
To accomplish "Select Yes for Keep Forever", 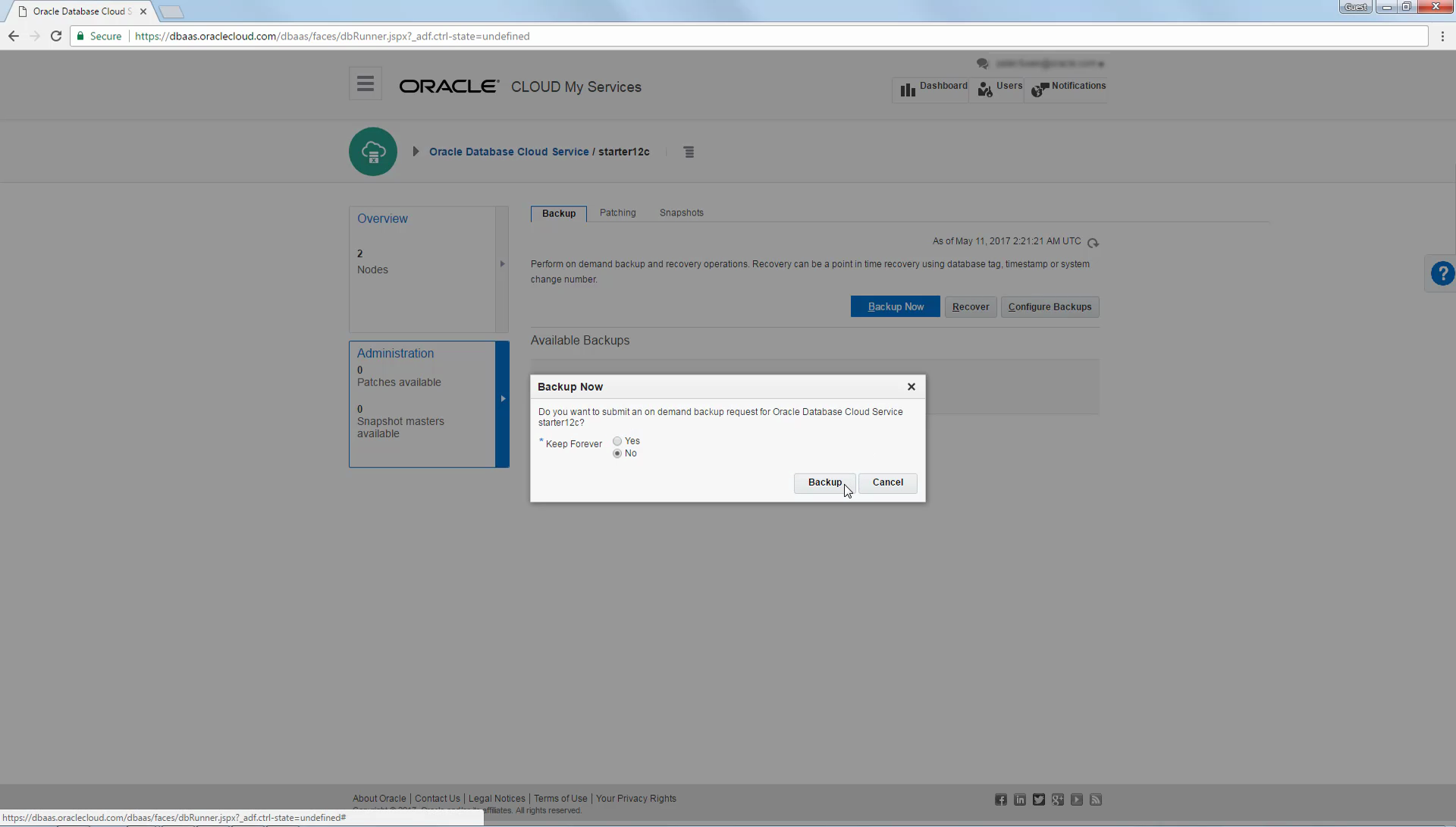I will point(617,442).
